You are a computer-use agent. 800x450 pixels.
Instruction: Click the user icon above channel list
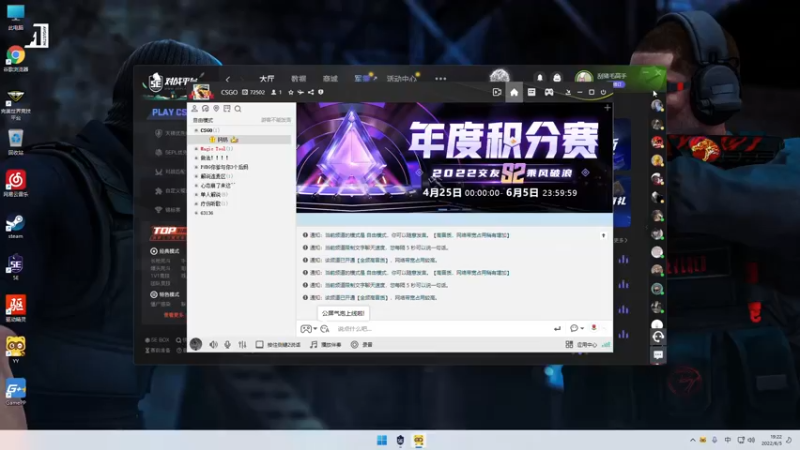point(194,109)
